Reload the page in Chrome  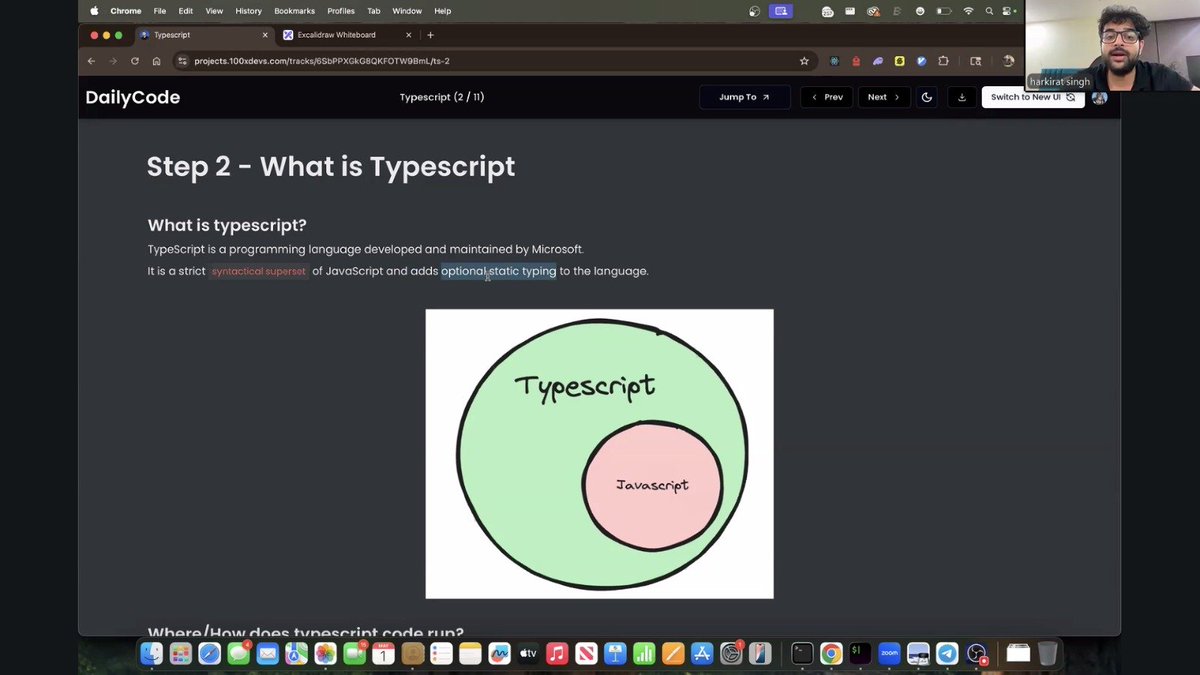pyautogui.click(x=135, y=61)
